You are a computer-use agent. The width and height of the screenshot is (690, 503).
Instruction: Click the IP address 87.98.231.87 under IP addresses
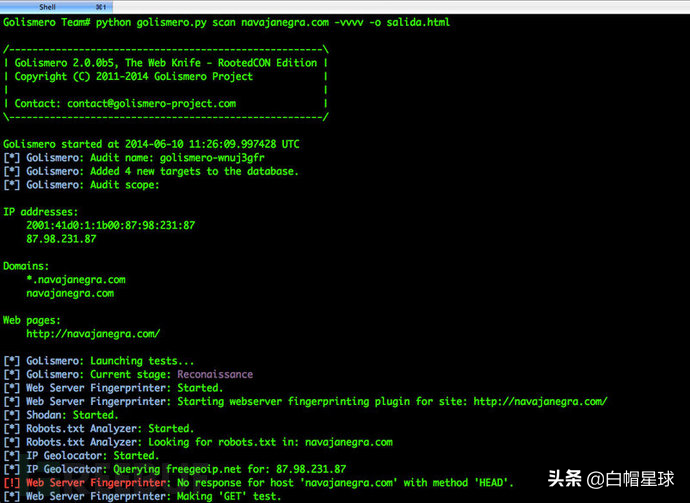coord(61,239)
